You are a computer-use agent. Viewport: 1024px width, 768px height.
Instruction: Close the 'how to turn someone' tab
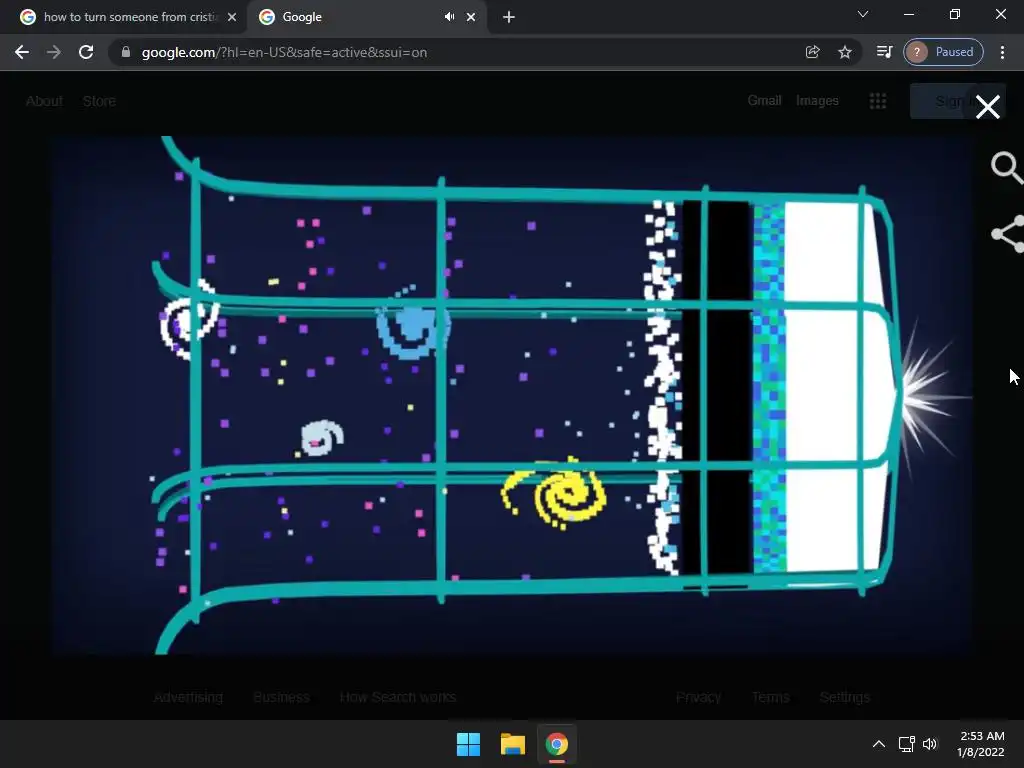coord(232,17)
